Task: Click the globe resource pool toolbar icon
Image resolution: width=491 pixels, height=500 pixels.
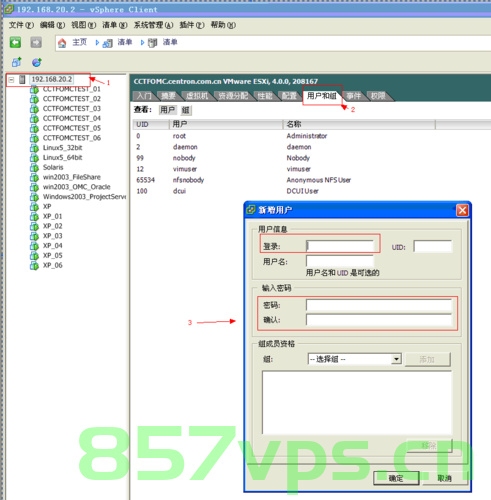Action: click(37, 62)
